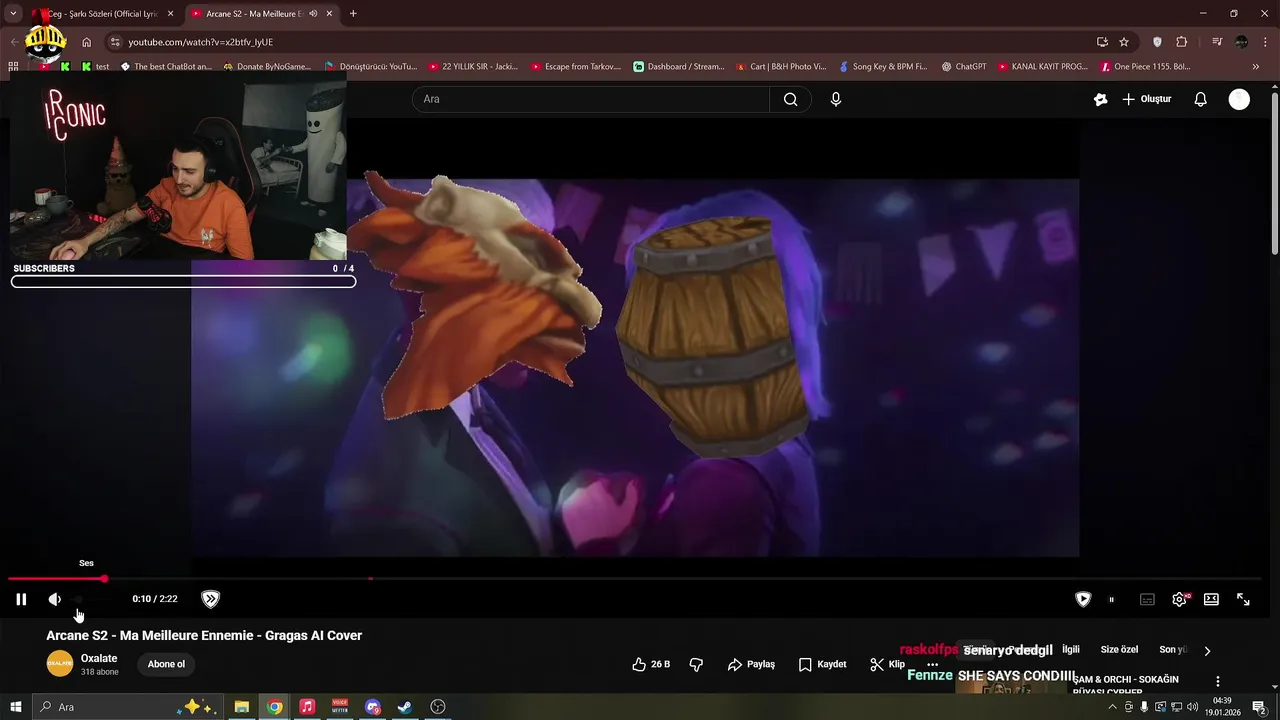
Task: Share the video via Paylaş
Action: (x=751, y=664)
